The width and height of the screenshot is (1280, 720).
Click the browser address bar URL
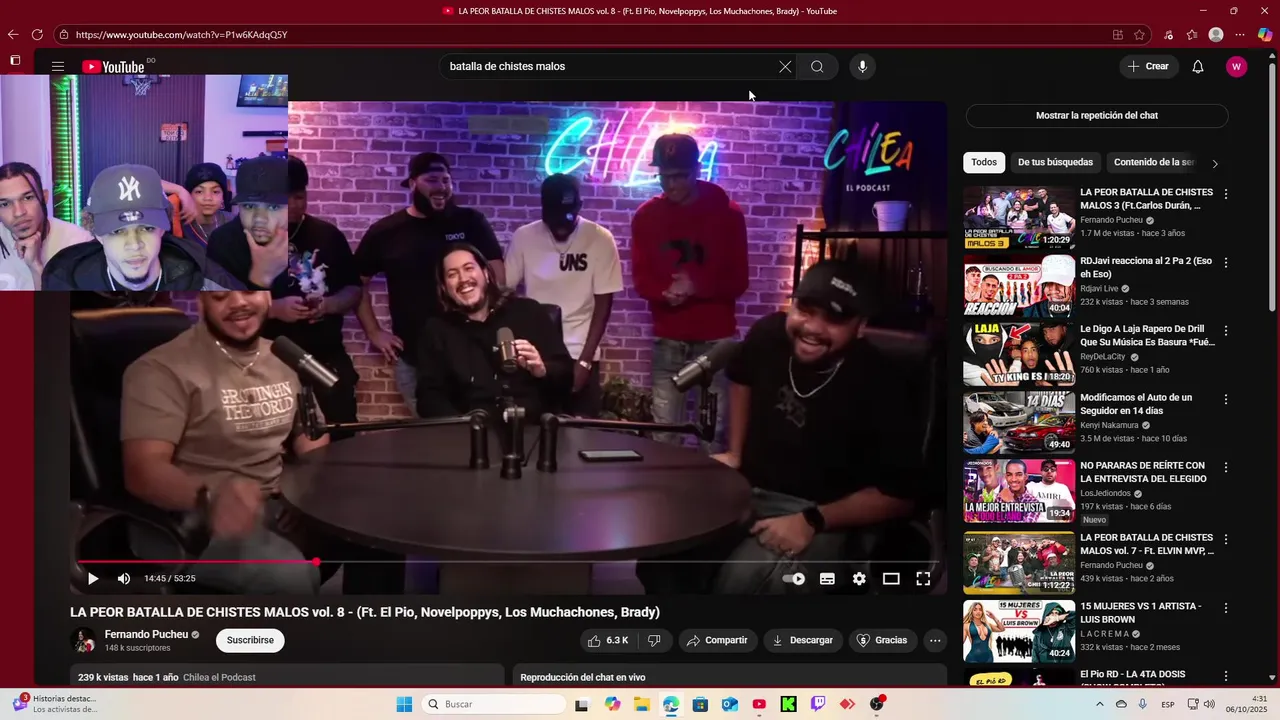(182, 35)
